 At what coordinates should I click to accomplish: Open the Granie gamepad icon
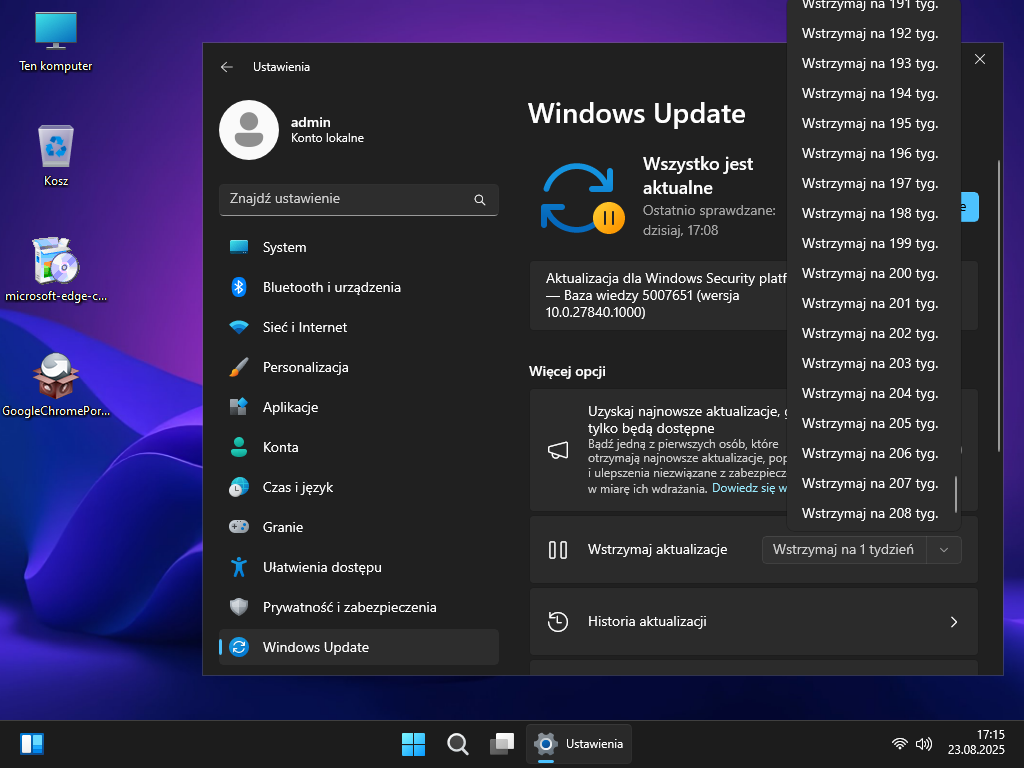pyautogui.click(x=239, y=527)
